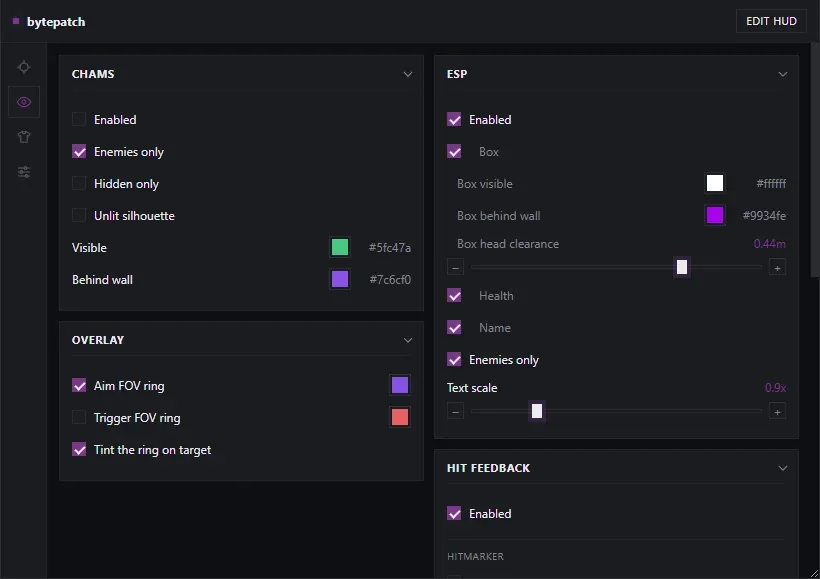This screenshot has height=579, width=820.
Task: Click the #5fc47a hex value
Action: click(390, 248)
